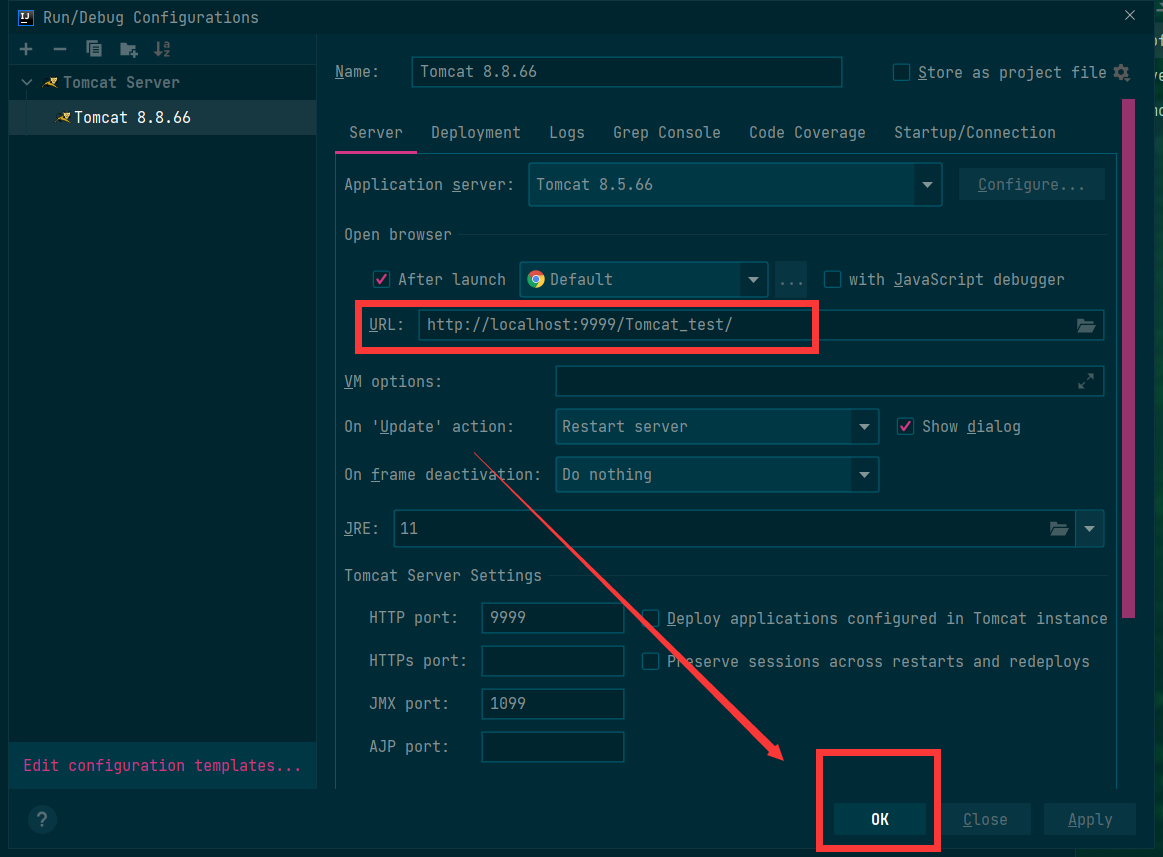Collapse the Tomcat Server tree node
This screenshot has height=857, width=1163.
point(27,82)
